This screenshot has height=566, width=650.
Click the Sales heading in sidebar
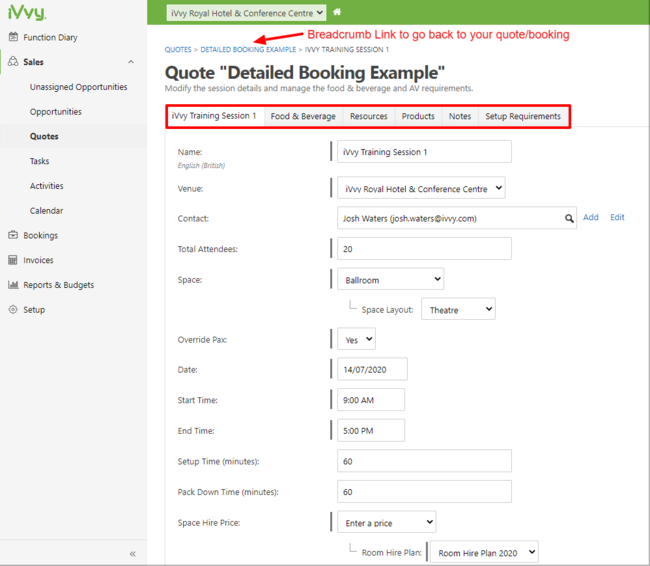pyautogui.click(x=33, y=62)
